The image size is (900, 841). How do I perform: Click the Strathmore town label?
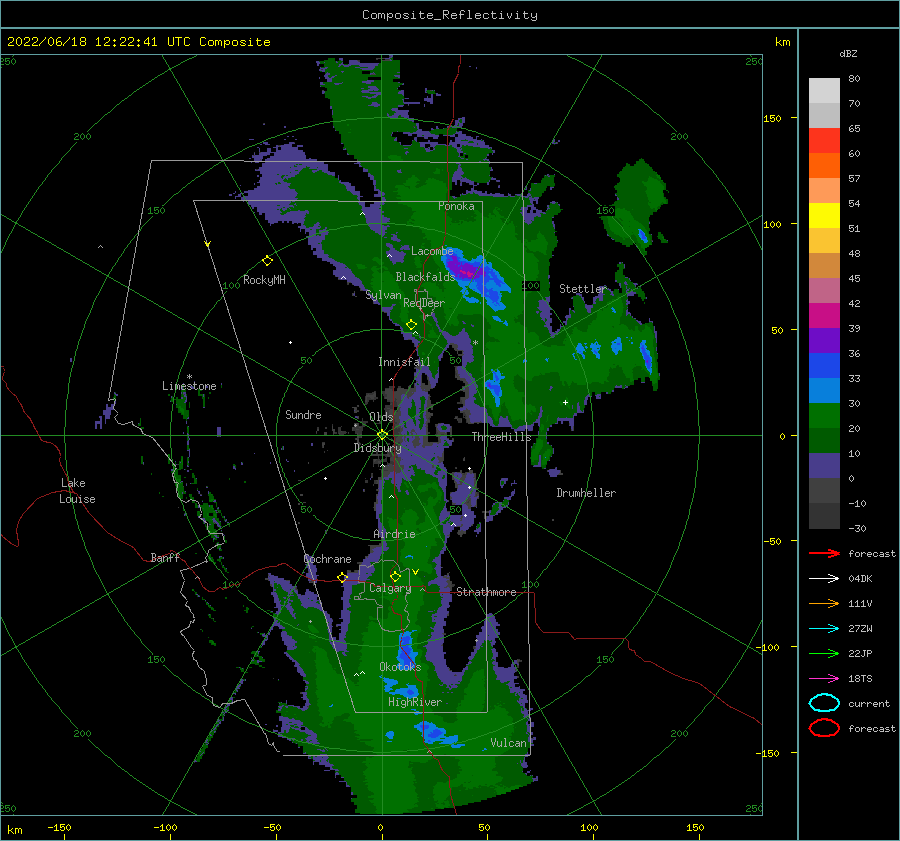pos(486,592)
